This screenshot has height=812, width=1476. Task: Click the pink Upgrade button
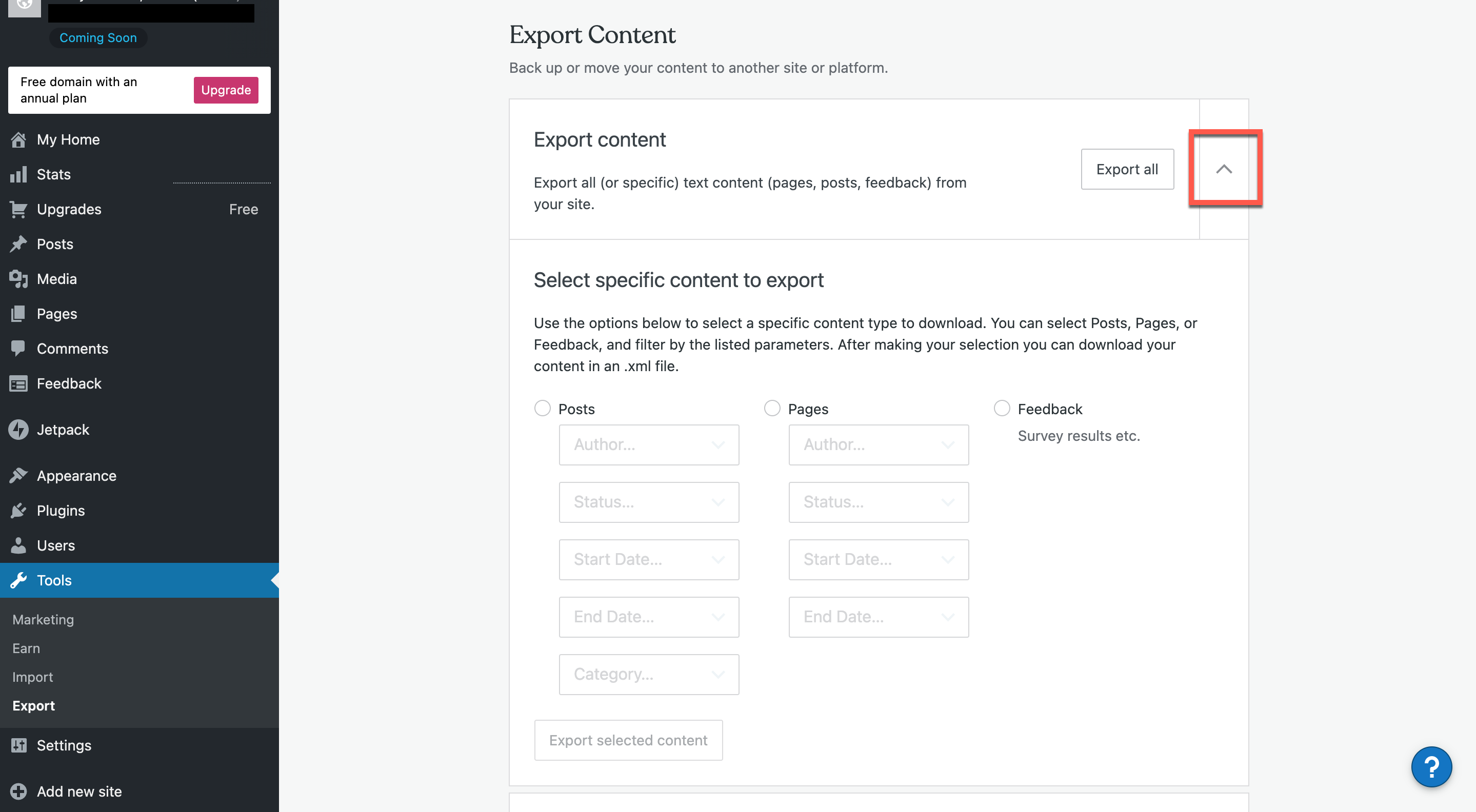tap(226, 90)
